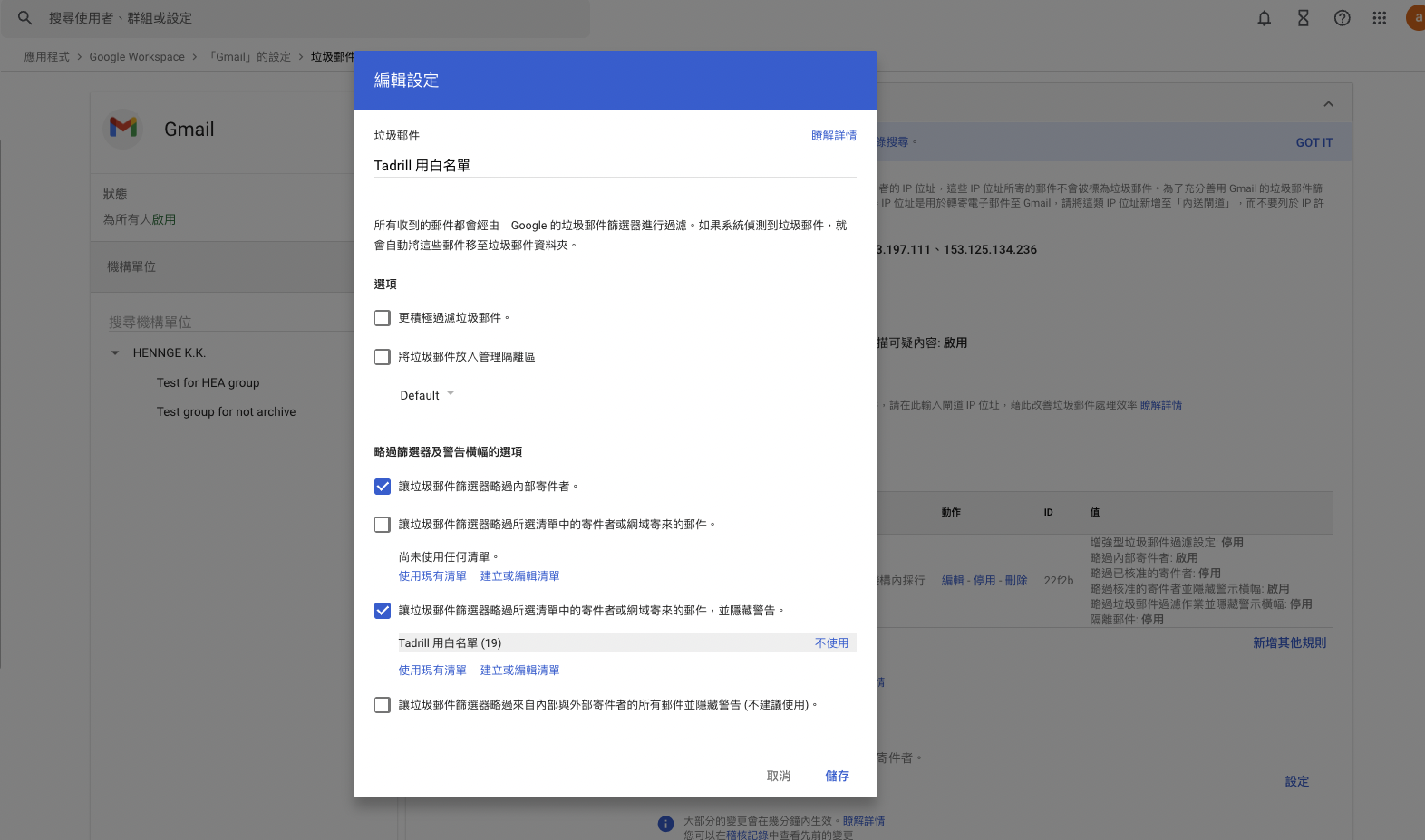Open the help question mark icon
Screen dimensions: 1425x840
pos(1342,18)
